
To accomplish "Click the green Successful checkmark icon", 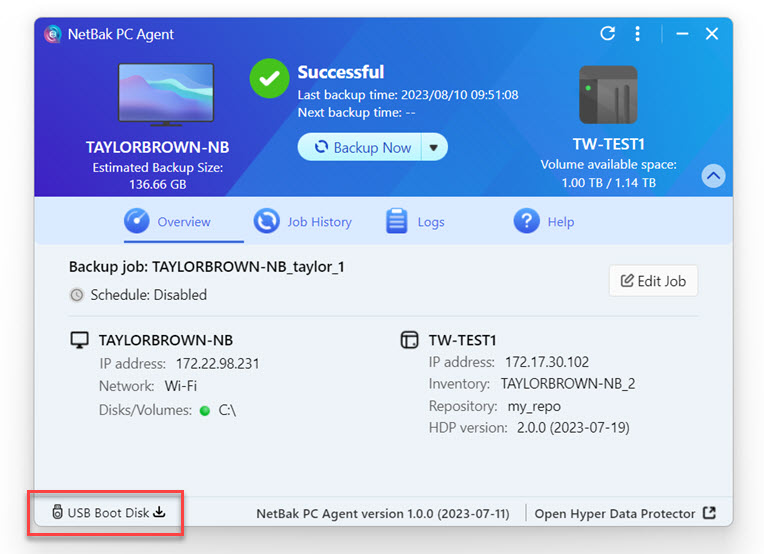I will click(269, 78).
